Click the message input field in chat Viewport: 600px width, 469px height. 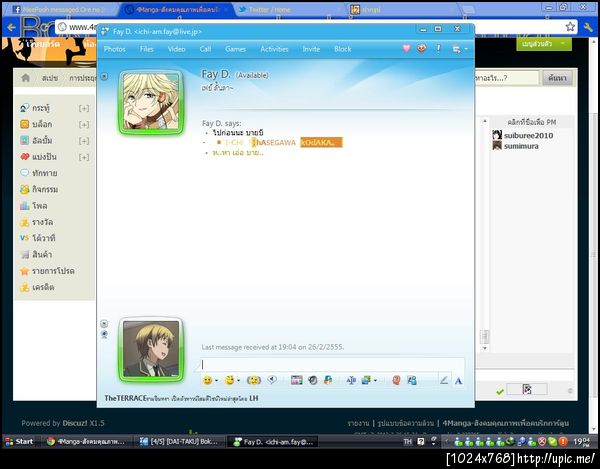coord(332,364)
